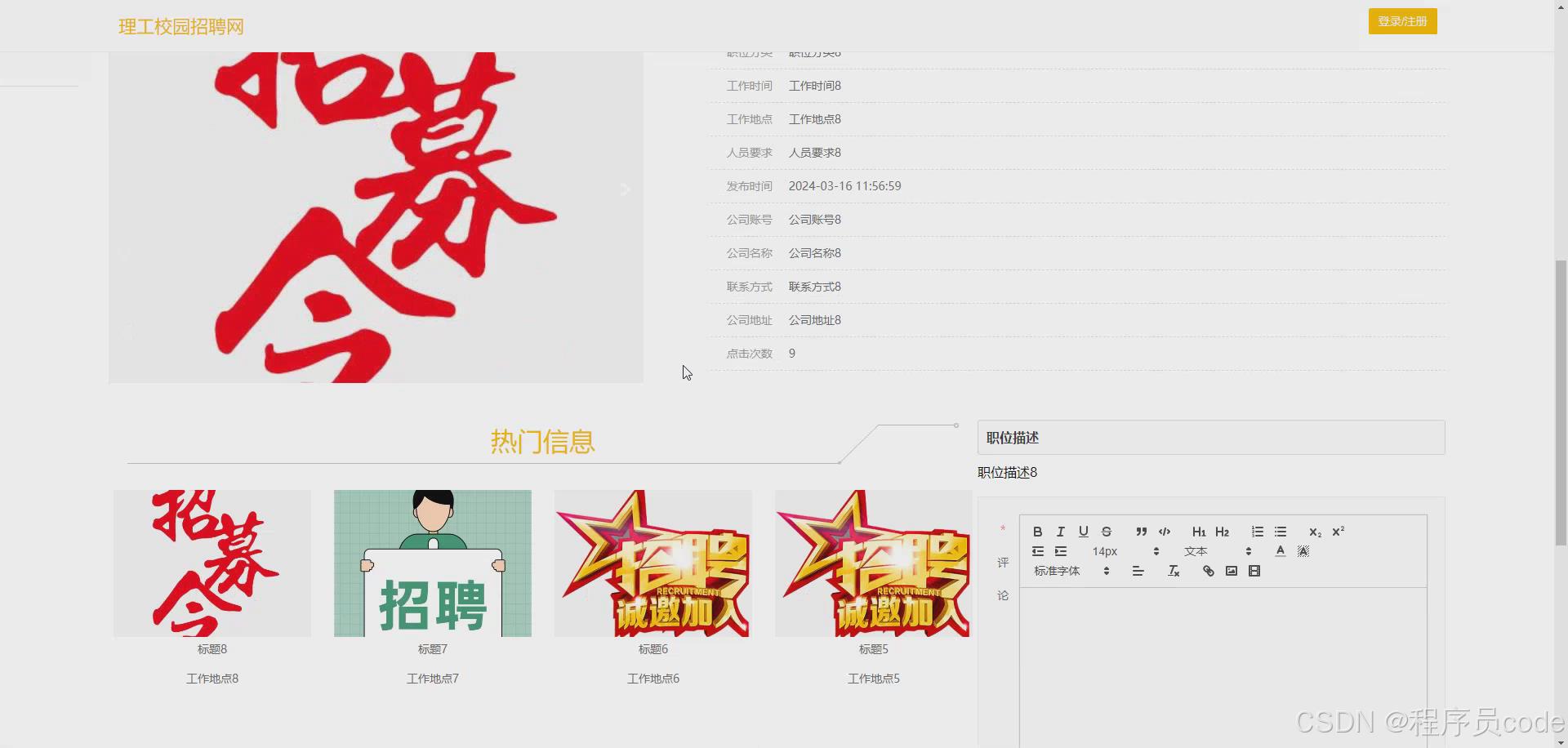
Task: Insert a video into the comment editor
Action: point(1254,571)
